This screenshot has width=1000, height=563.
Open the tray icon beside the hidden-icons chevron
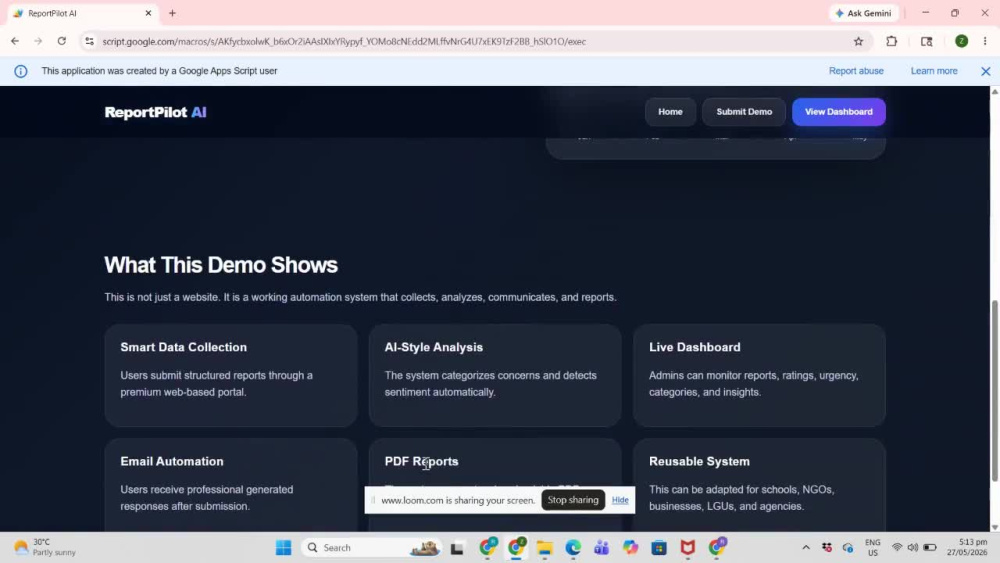pyautogui.click(x=827, y=547)
